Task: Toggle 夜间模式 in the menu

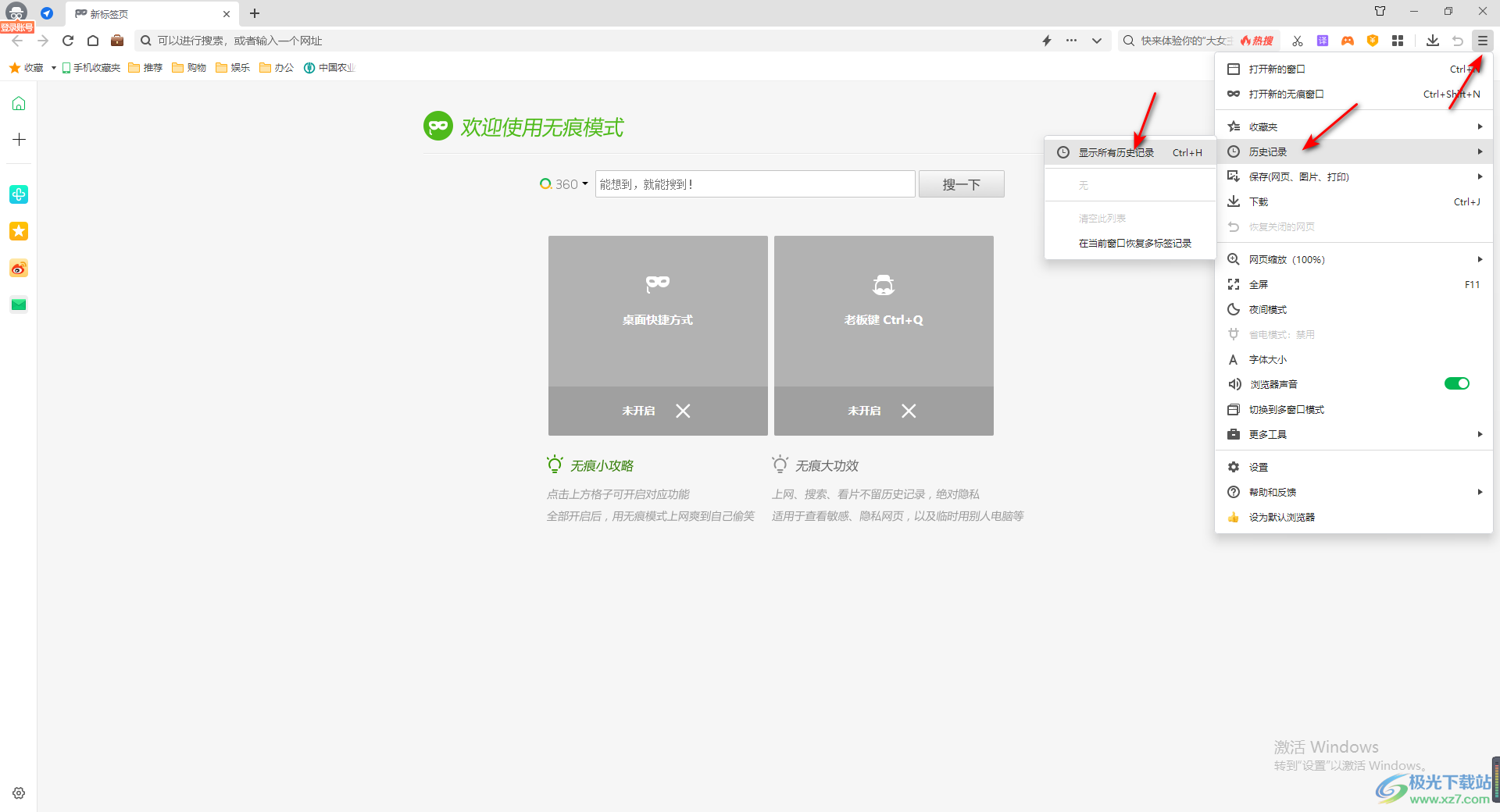Action: [x=1354, y=310]
